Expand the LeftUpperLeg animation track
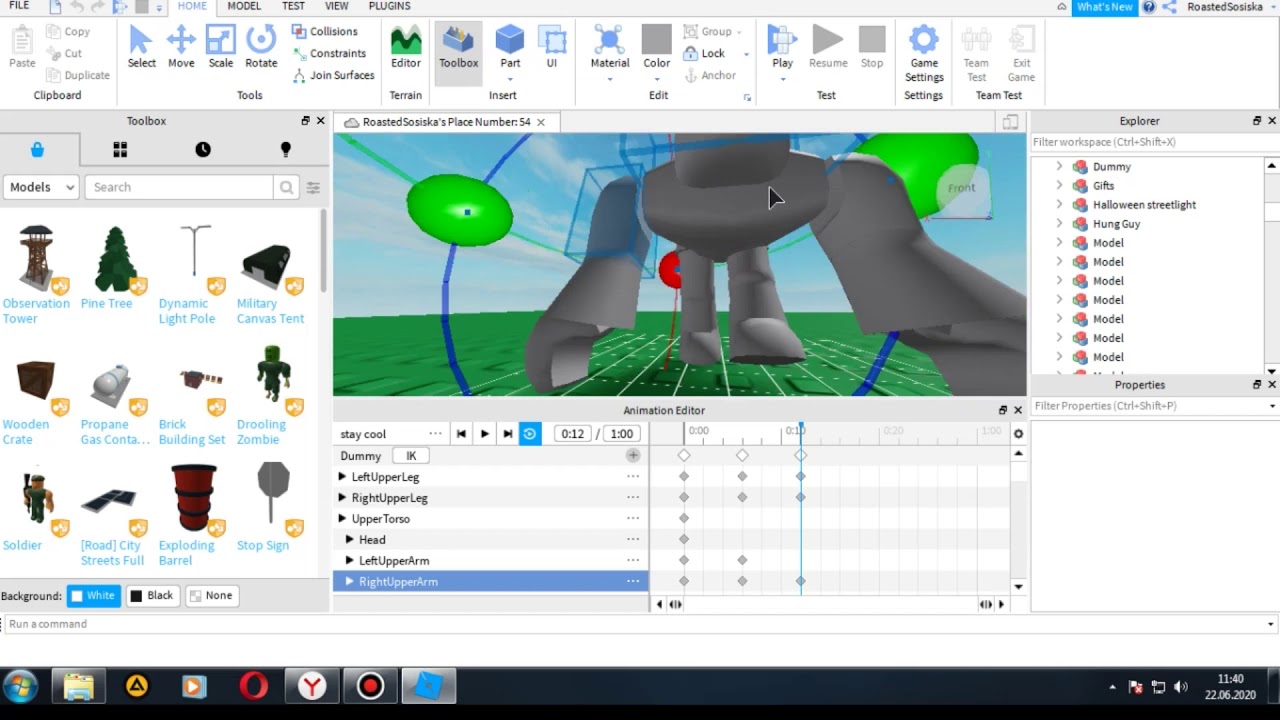Viewport: 1280px width, 720px height. pyautogui.click(x=342, y=477)
